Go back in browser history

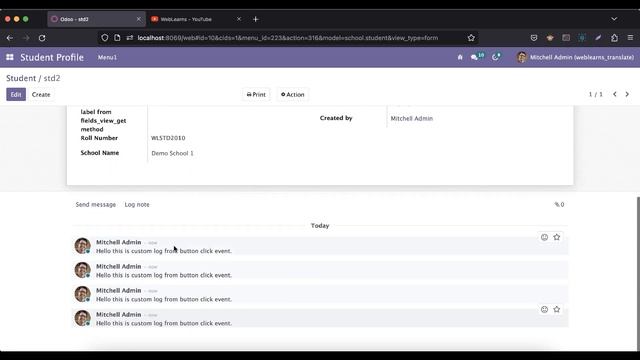click(10, 38)
